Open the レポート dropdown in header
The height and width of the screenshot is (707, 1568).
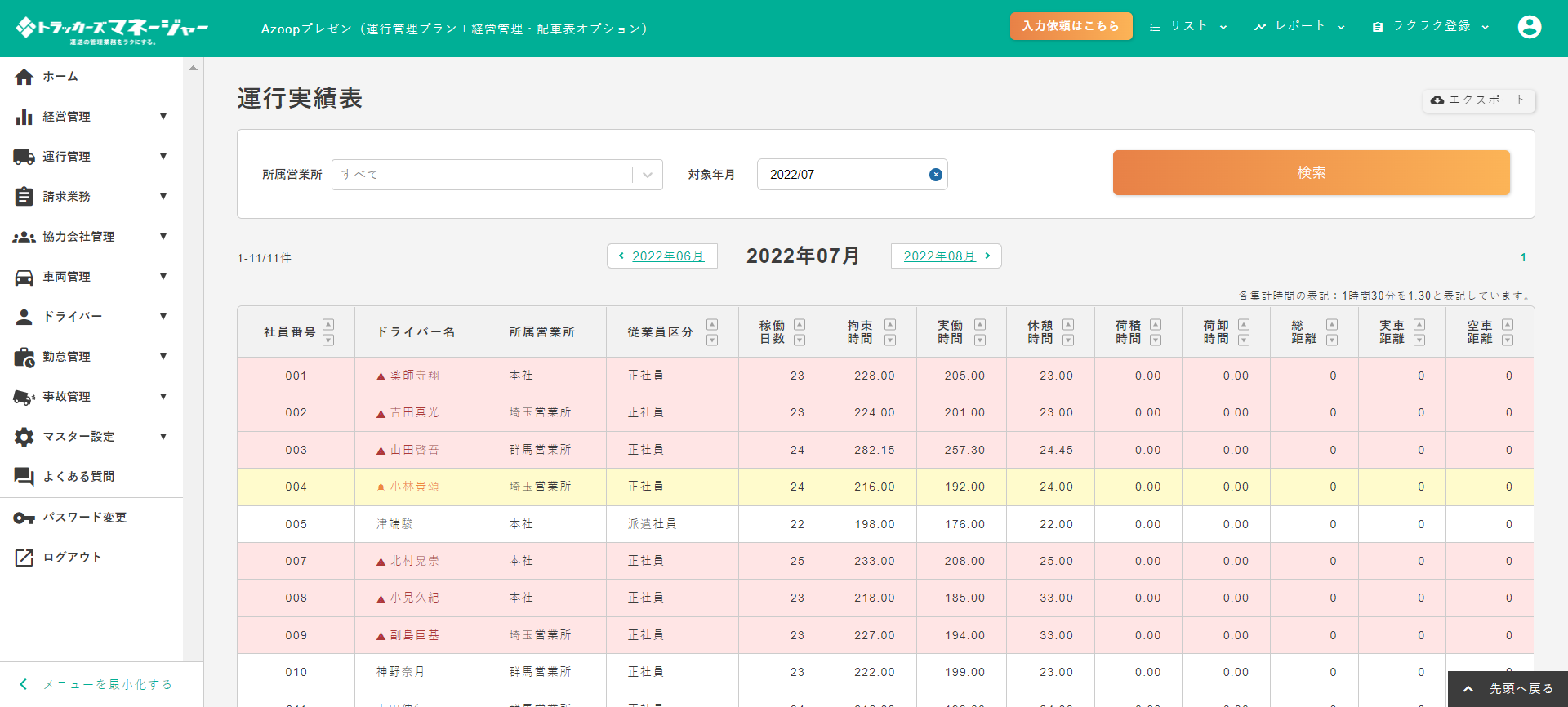(1300, 27)
